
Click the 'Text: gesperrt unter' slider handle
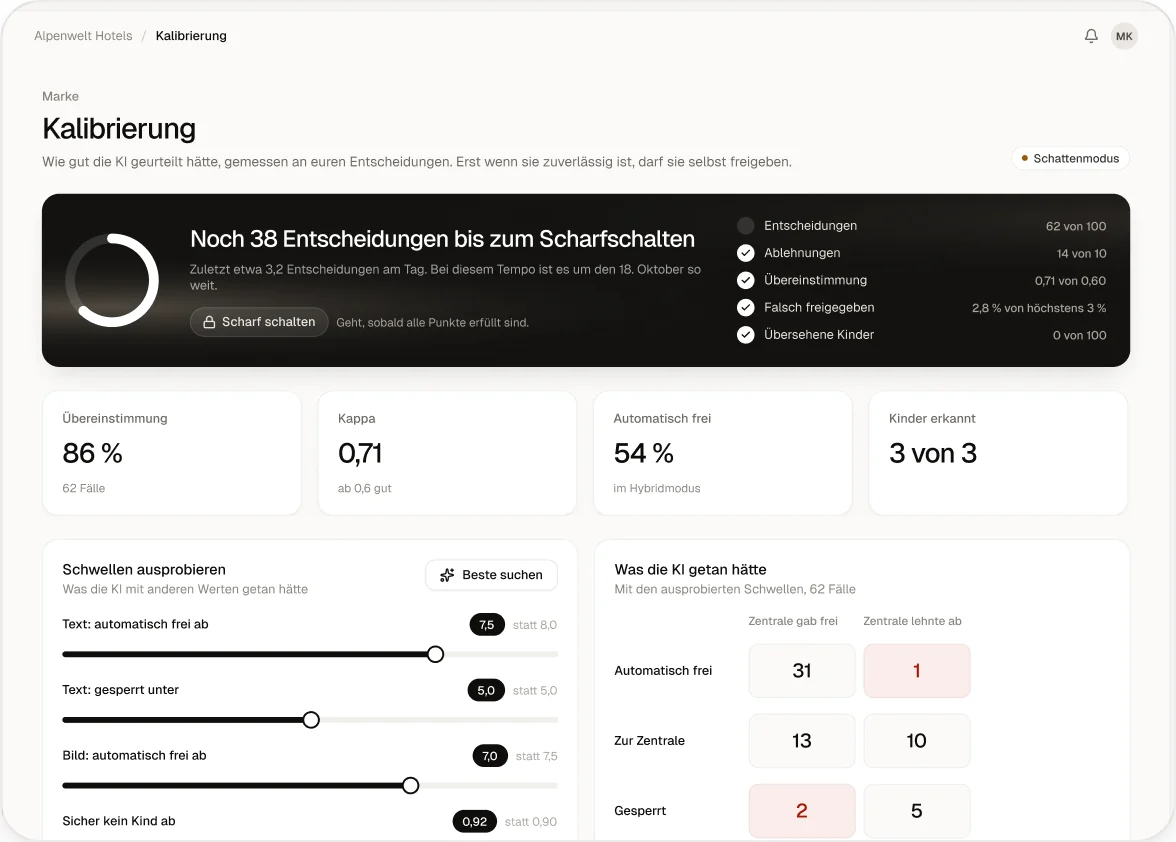[x=311, y=720]
